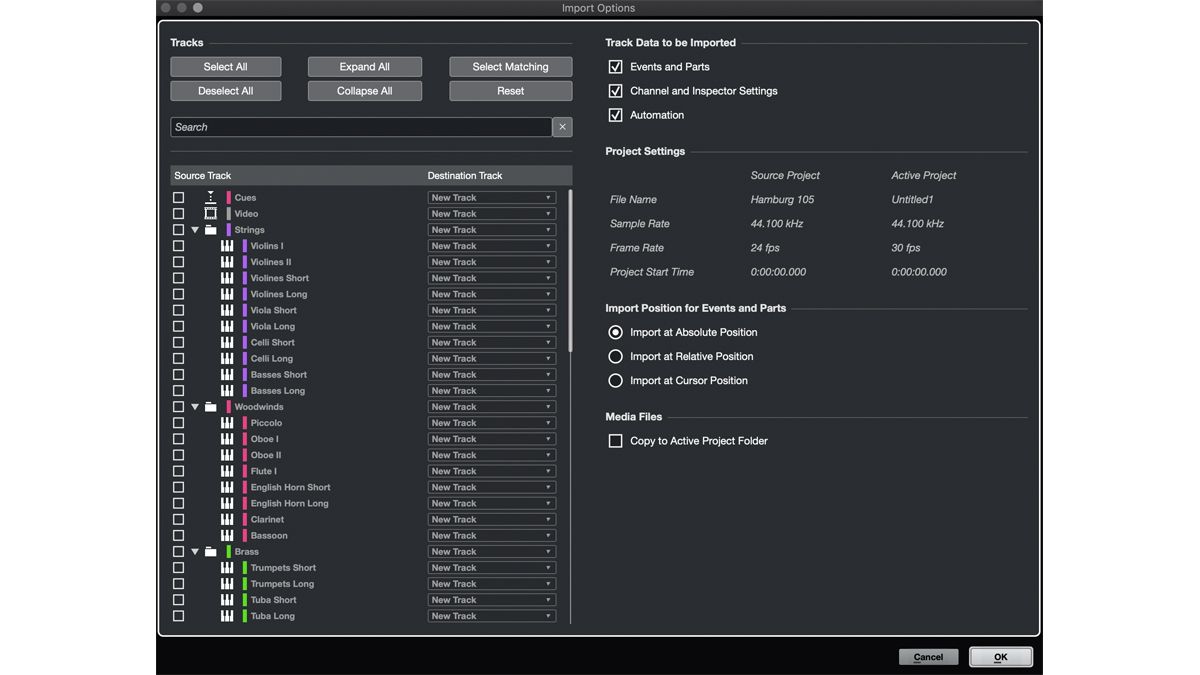Select Import at Absolute Position
This screenshot has height=675, width=1200.
[x=615, y=332]
